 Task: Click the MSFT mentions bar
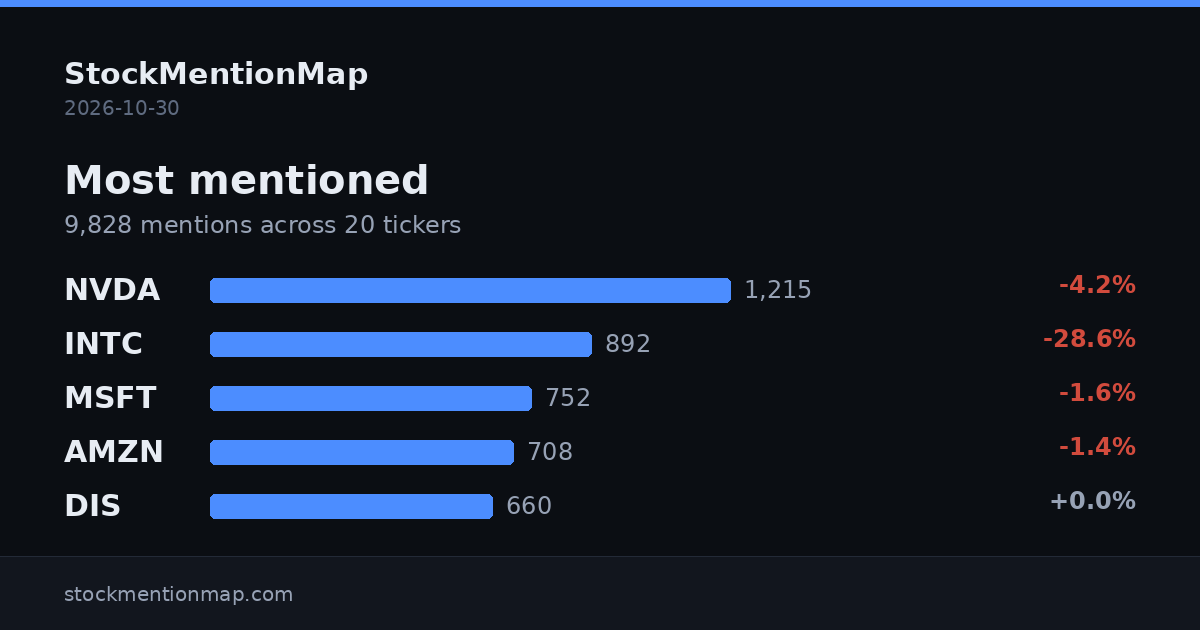371,398
